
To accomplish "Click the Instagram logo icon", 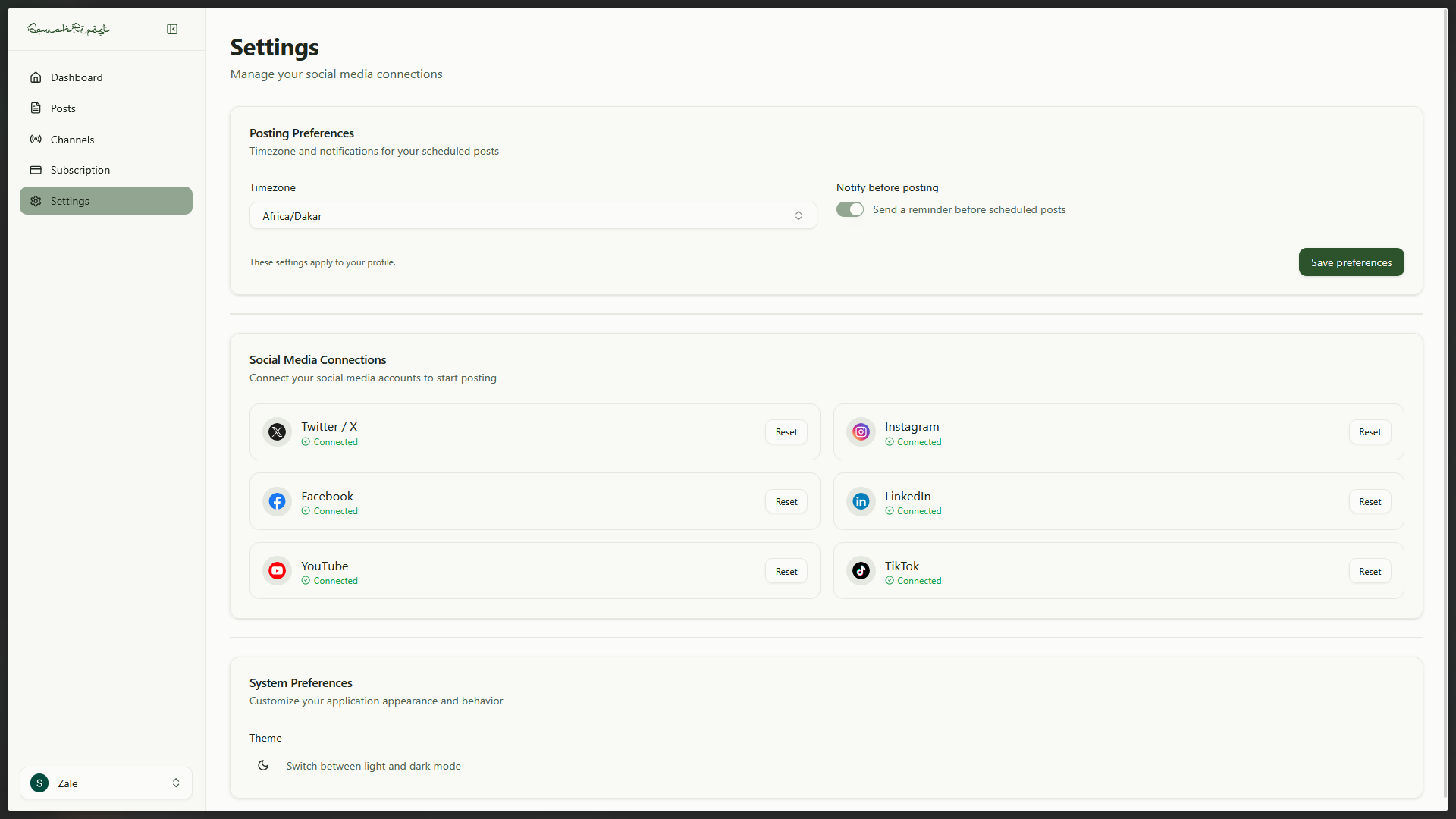I will click(x=861, y=432).
